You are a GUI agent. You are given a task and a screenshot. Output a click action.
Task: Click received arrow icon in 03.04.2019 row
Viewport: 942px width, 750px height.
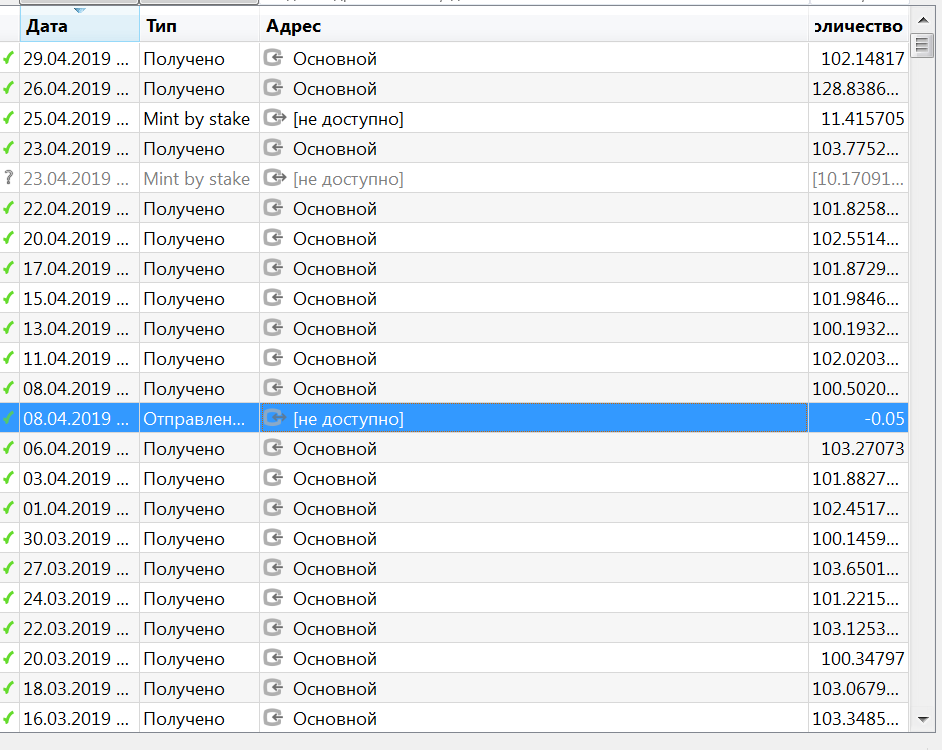point(273,478)
